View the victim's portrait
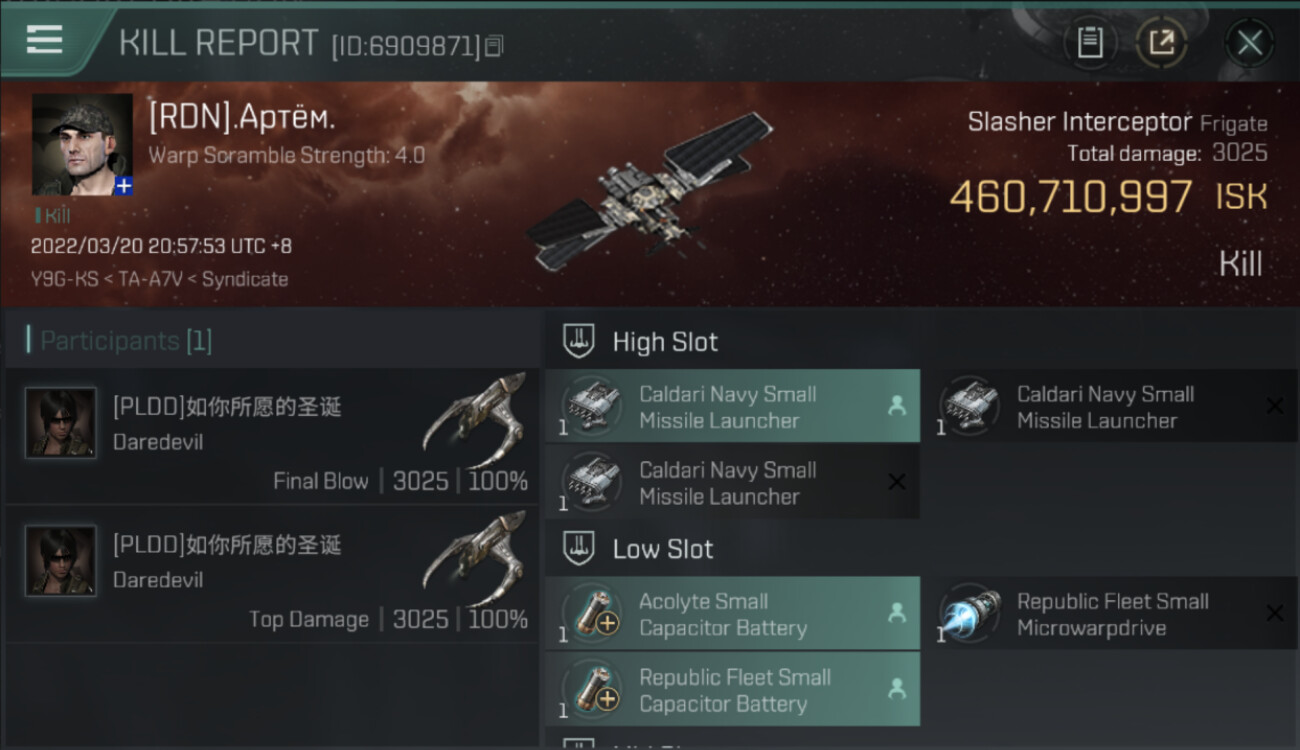Image resolution: width=1300 pixels, height=750 pixels. 82,145
